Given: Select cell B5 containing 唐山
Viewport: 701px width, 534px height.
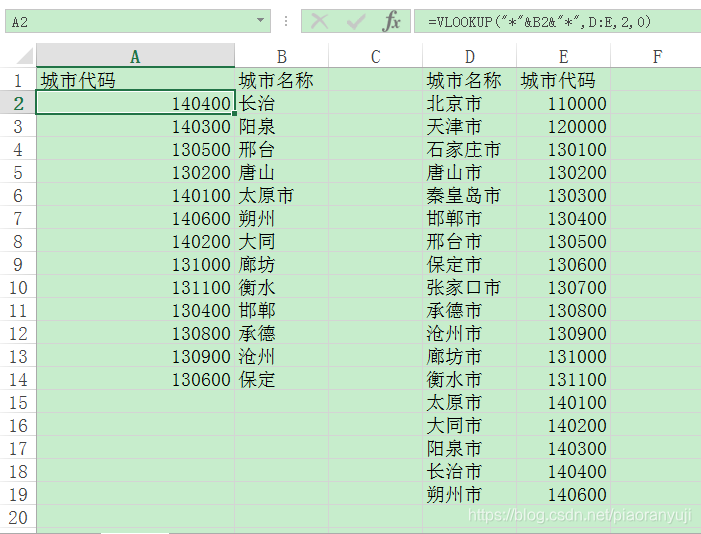Looking at the screenshot, I should [x=282, y=173].
